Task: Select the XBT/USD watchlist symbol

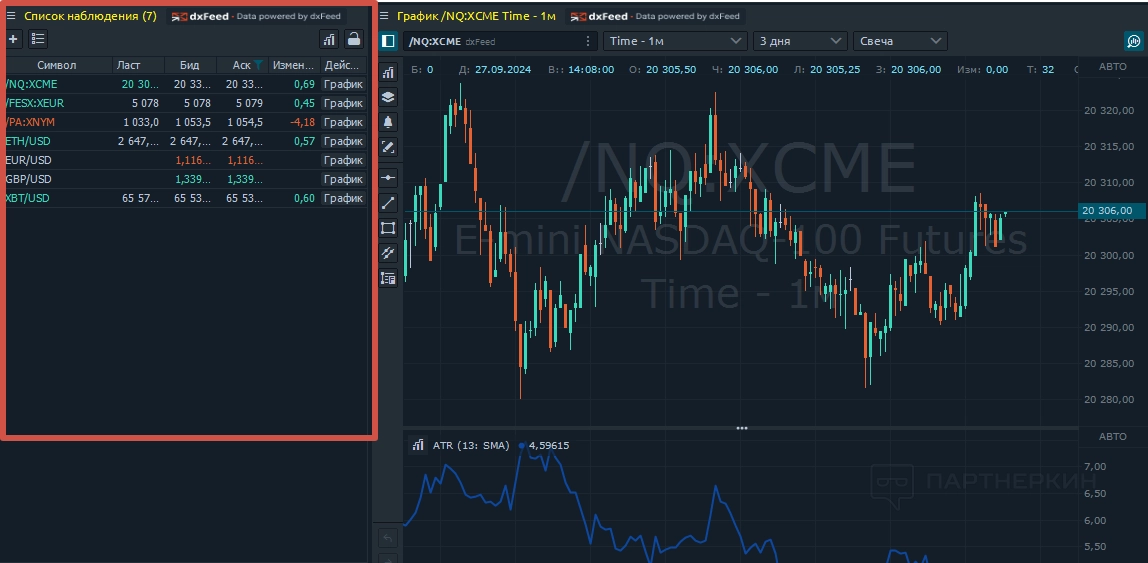Action: [28, 198]
